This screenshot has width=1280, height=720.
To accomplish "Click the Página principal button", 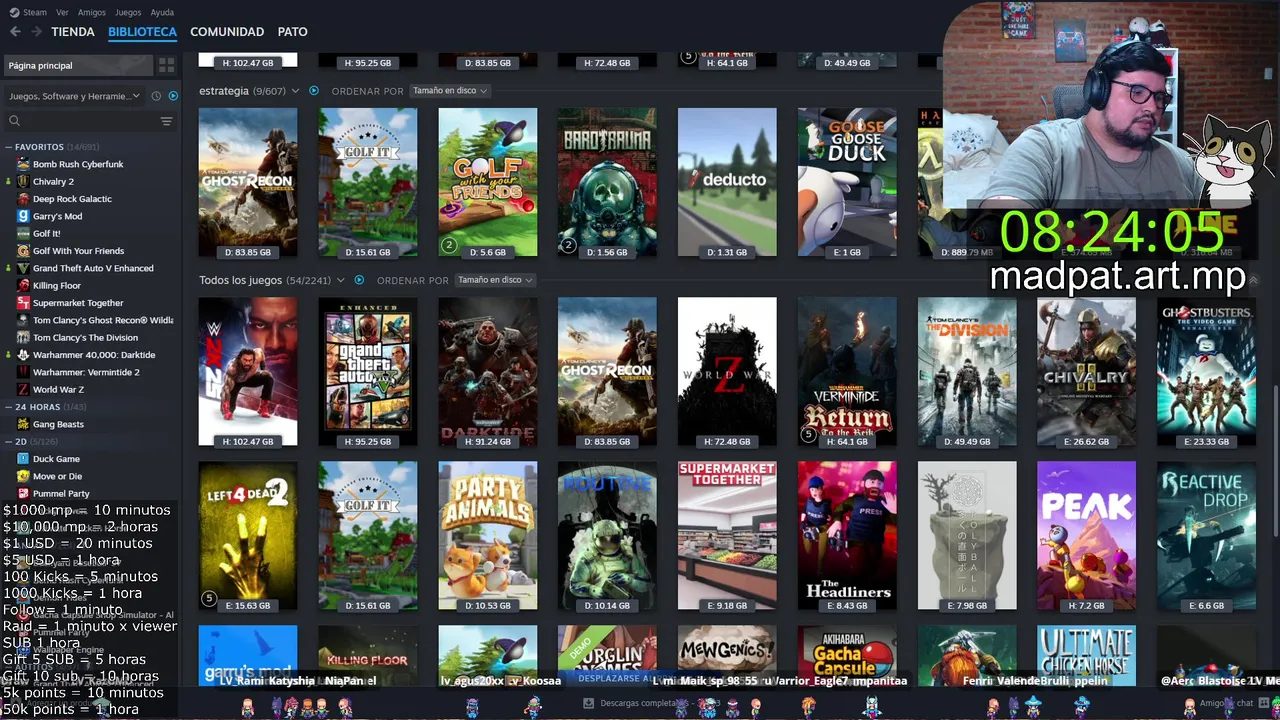I will pos(78,65).
